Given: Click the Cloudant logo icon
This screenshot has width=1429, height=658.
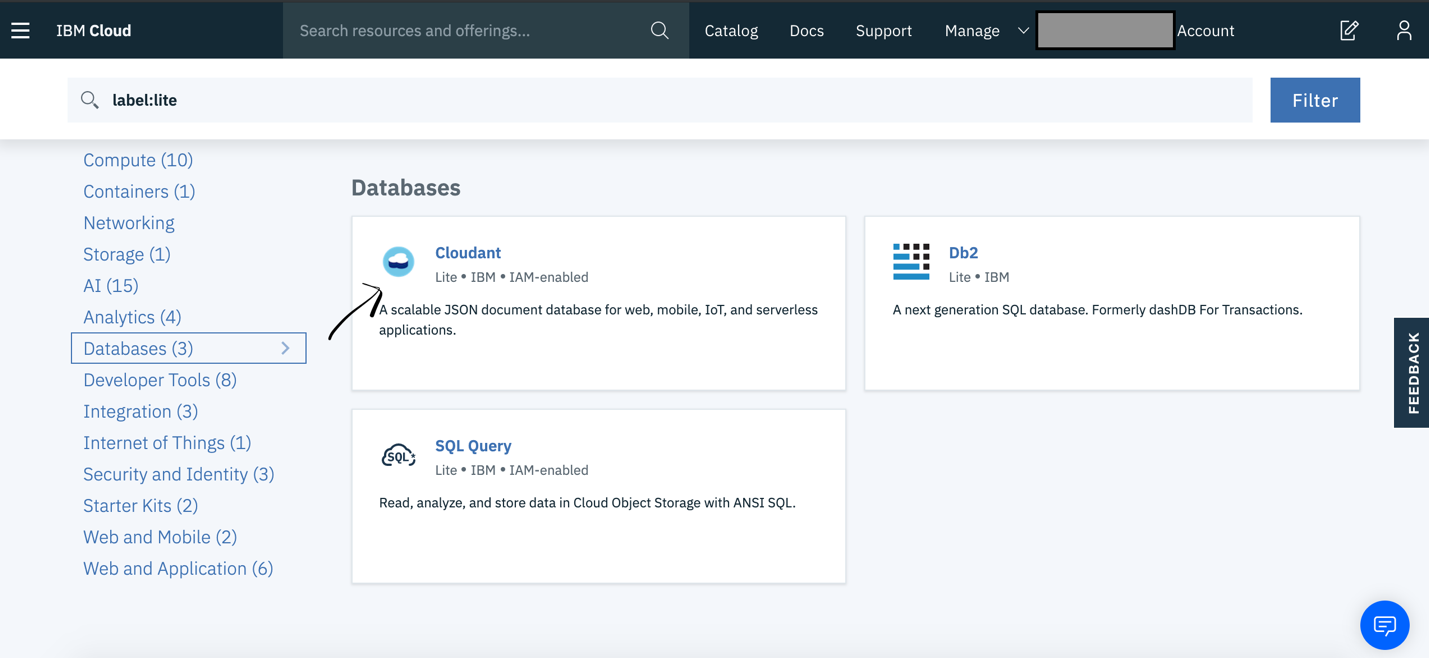Looking at the screenshot, I should [398, 261].
